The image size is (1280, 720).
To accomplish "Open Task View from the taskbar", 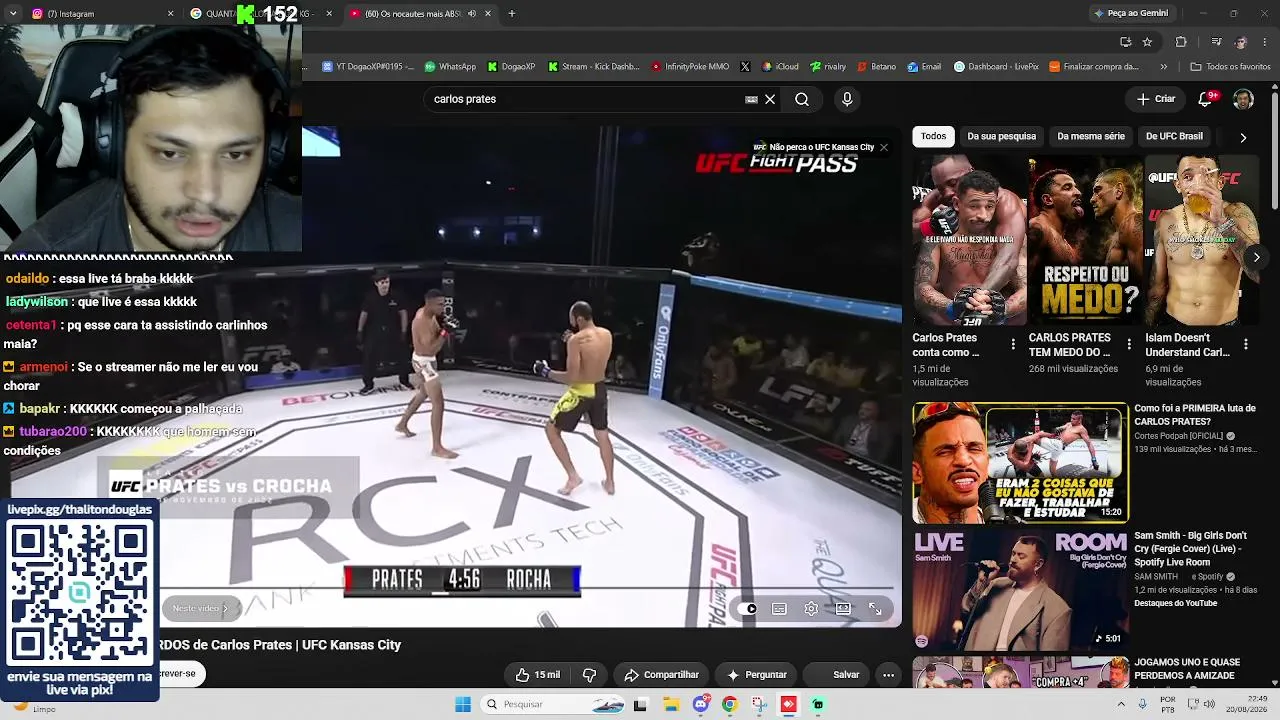I will coord(640,704).
